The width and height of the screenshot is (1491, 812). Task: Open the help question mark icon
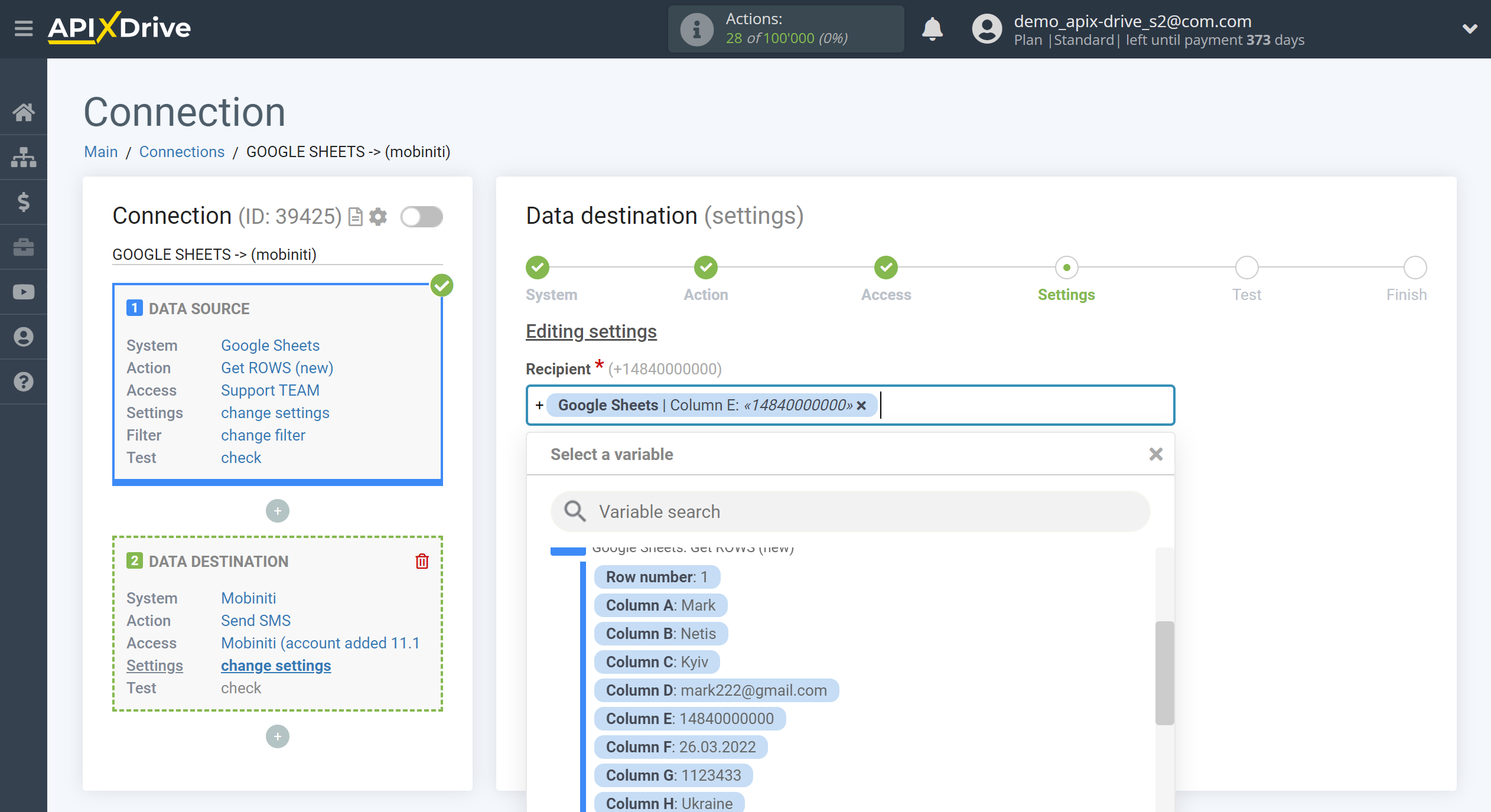tap(24, 381)
